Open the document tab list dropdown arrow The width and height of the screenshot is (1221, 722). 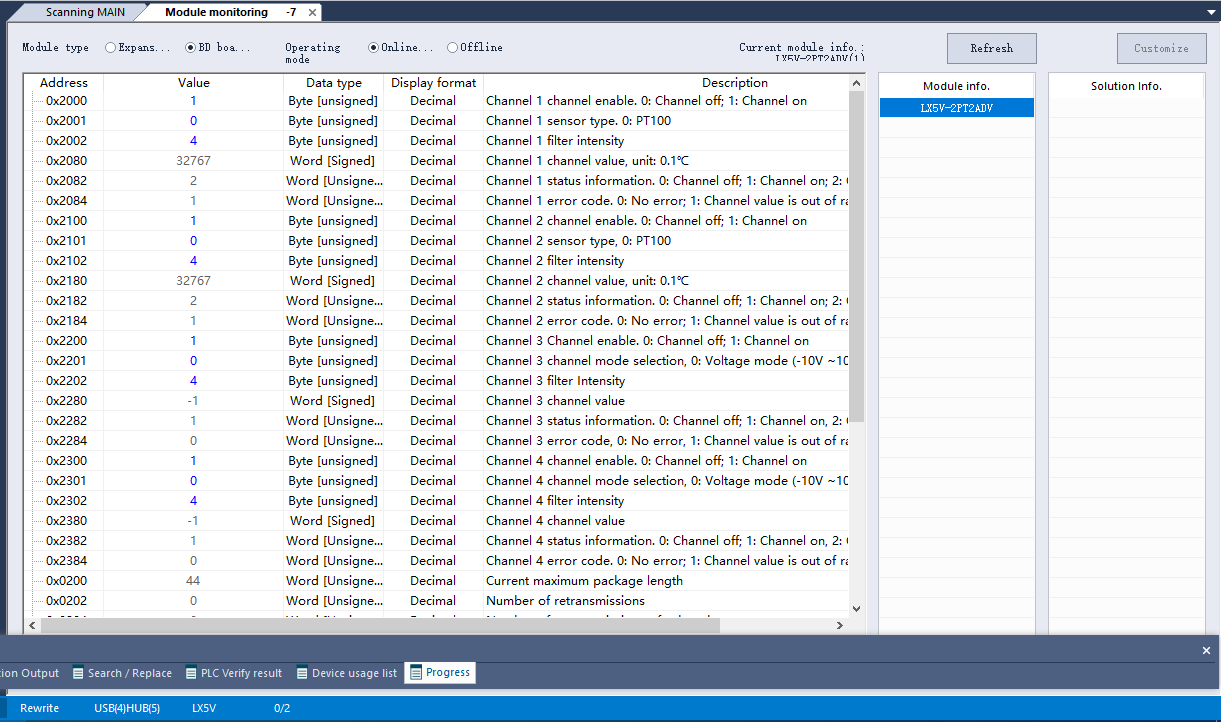point(1211,12)
